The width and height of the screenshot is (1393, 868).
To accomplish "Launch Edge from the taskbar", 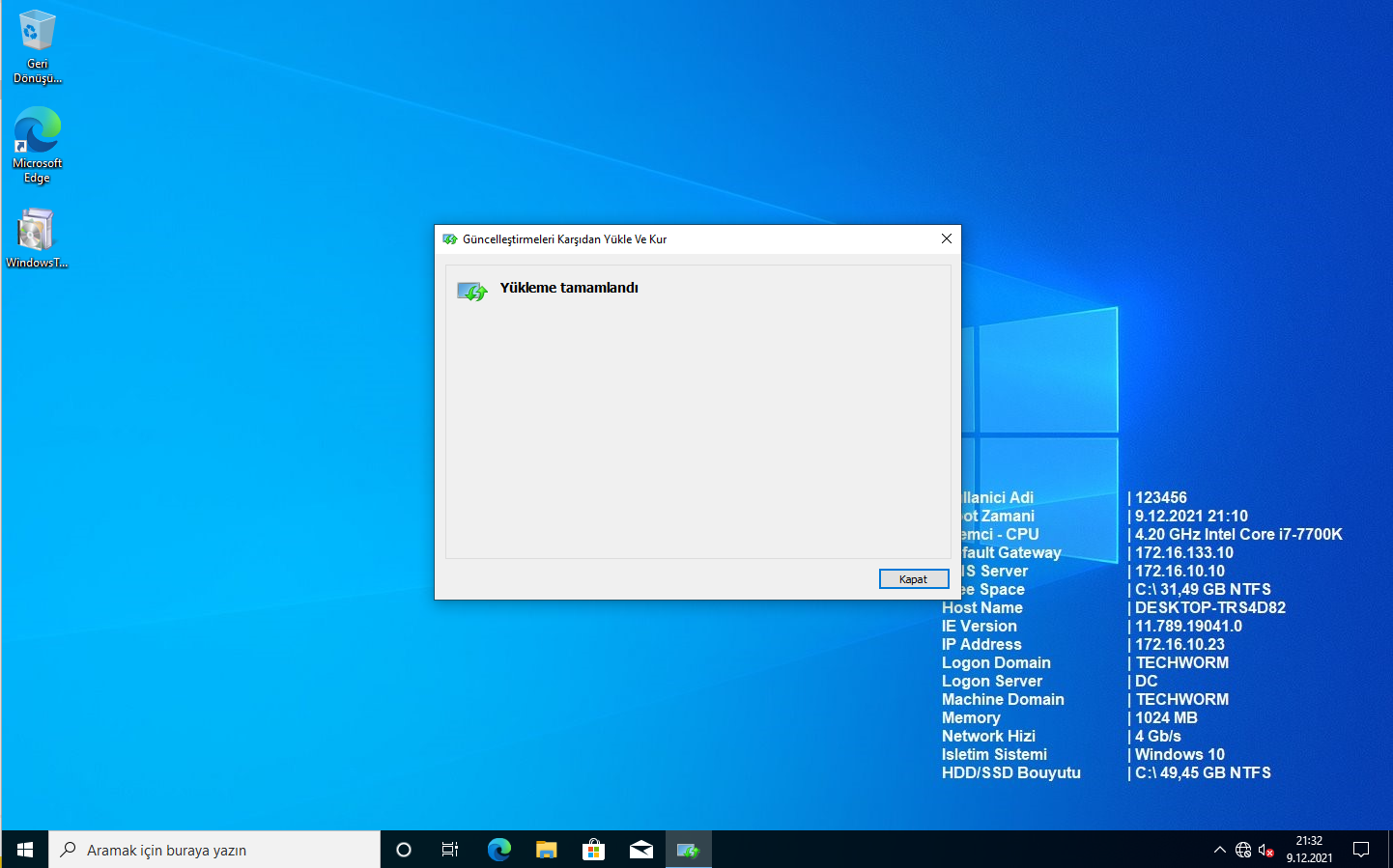I will point(498,850).
